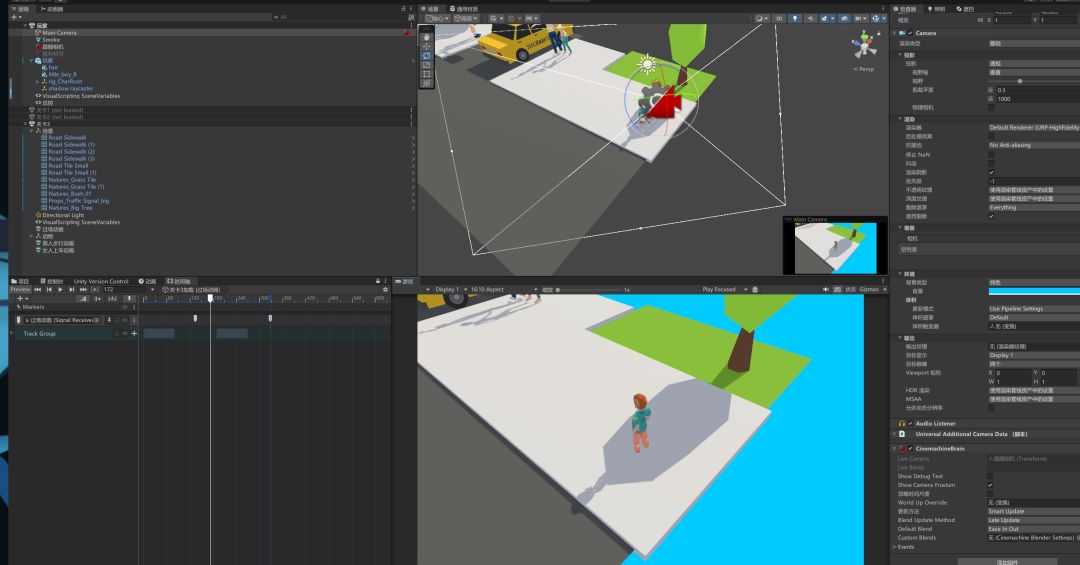Toggle the Camera component enabled checkbox
This screenshot has height=565, width=1080.
click(910, 33)
